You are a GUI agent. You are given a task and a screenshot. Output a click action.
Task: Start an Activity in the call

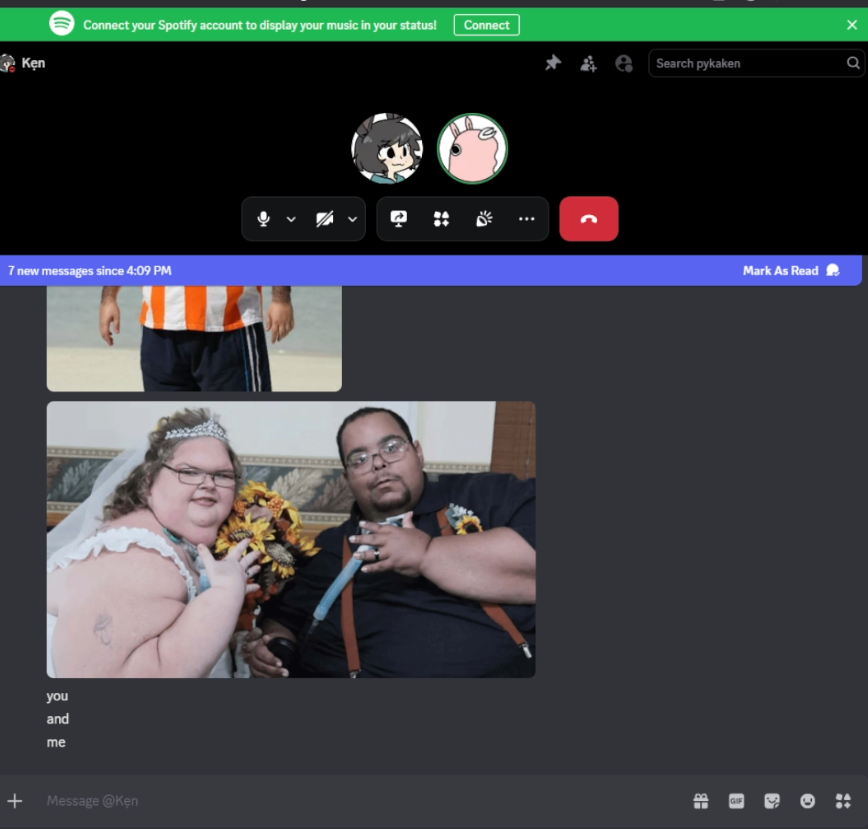point(441,219)
